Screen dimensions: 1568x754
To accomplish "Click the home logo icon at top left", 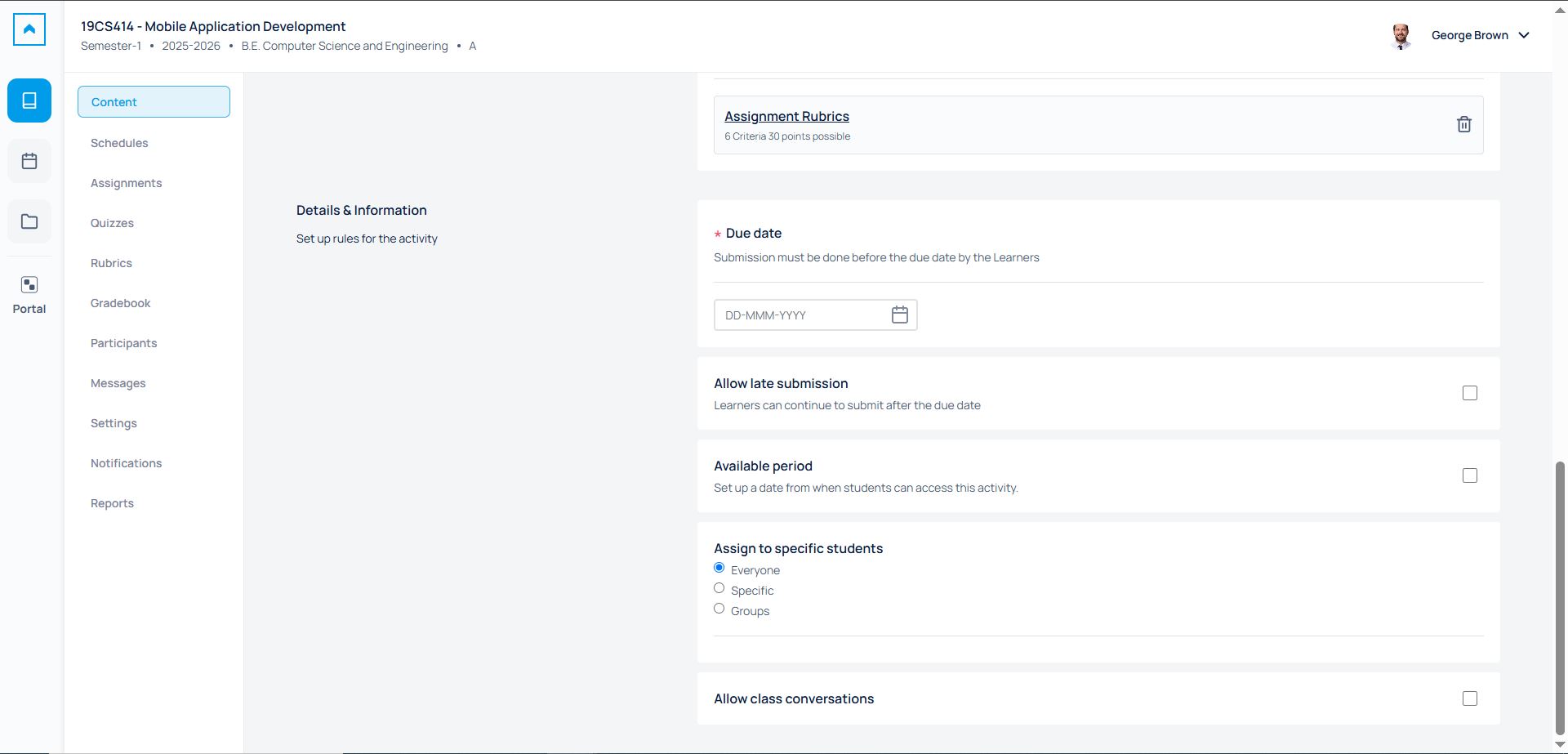I will tap(29, 29).
